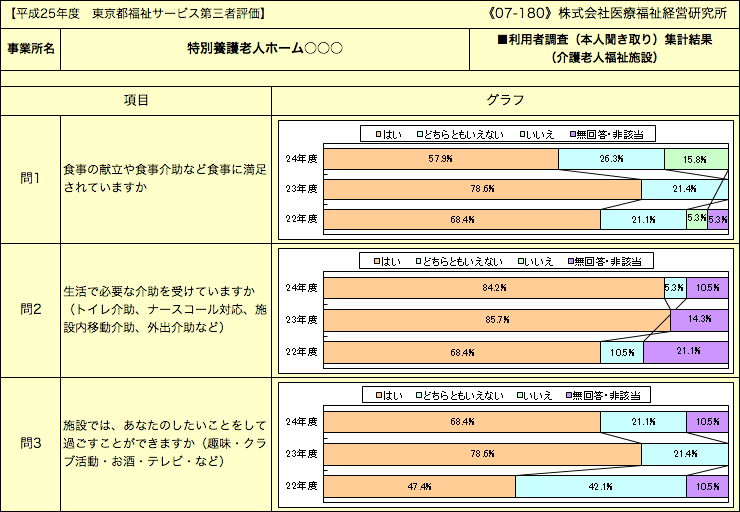Click the 平成25年度 東京都福祉サービス第三者評価 header text
This screenshot has height=512, width=740.
[138, 14]
